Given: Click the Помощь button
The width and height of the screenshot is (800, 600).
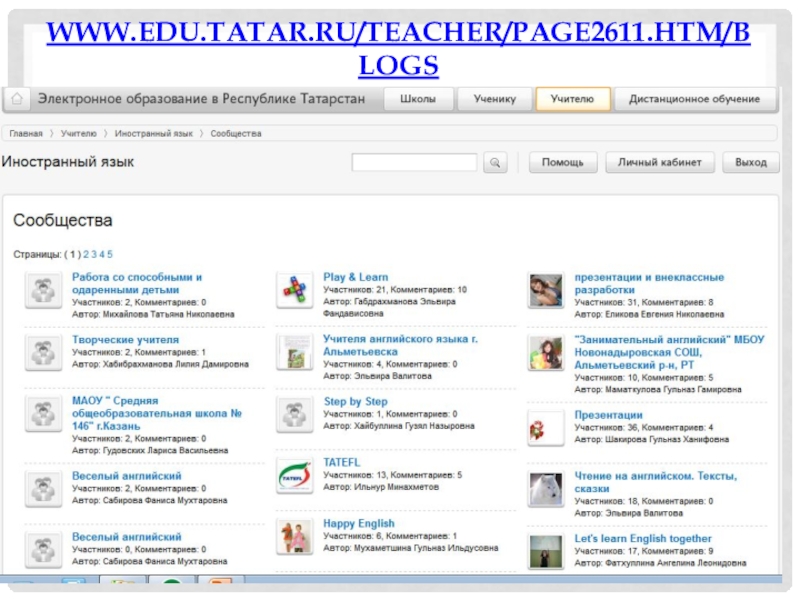Looking at the screenshot, I should pyautogui.click(x=563, y=162).
